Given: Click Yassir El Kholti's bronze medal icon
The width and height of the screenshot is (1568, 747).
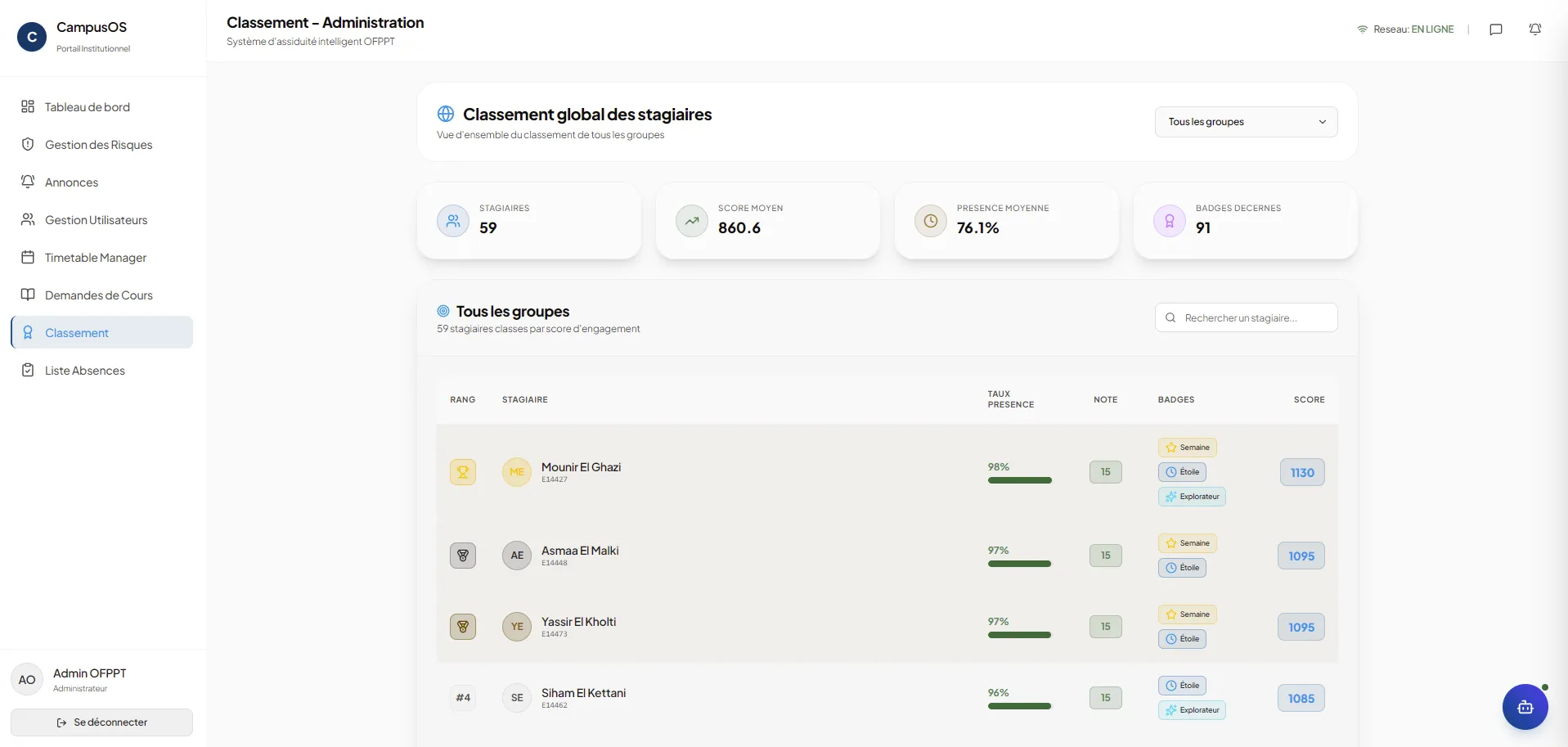Looking at the screenshot, I should coord(463,627).
